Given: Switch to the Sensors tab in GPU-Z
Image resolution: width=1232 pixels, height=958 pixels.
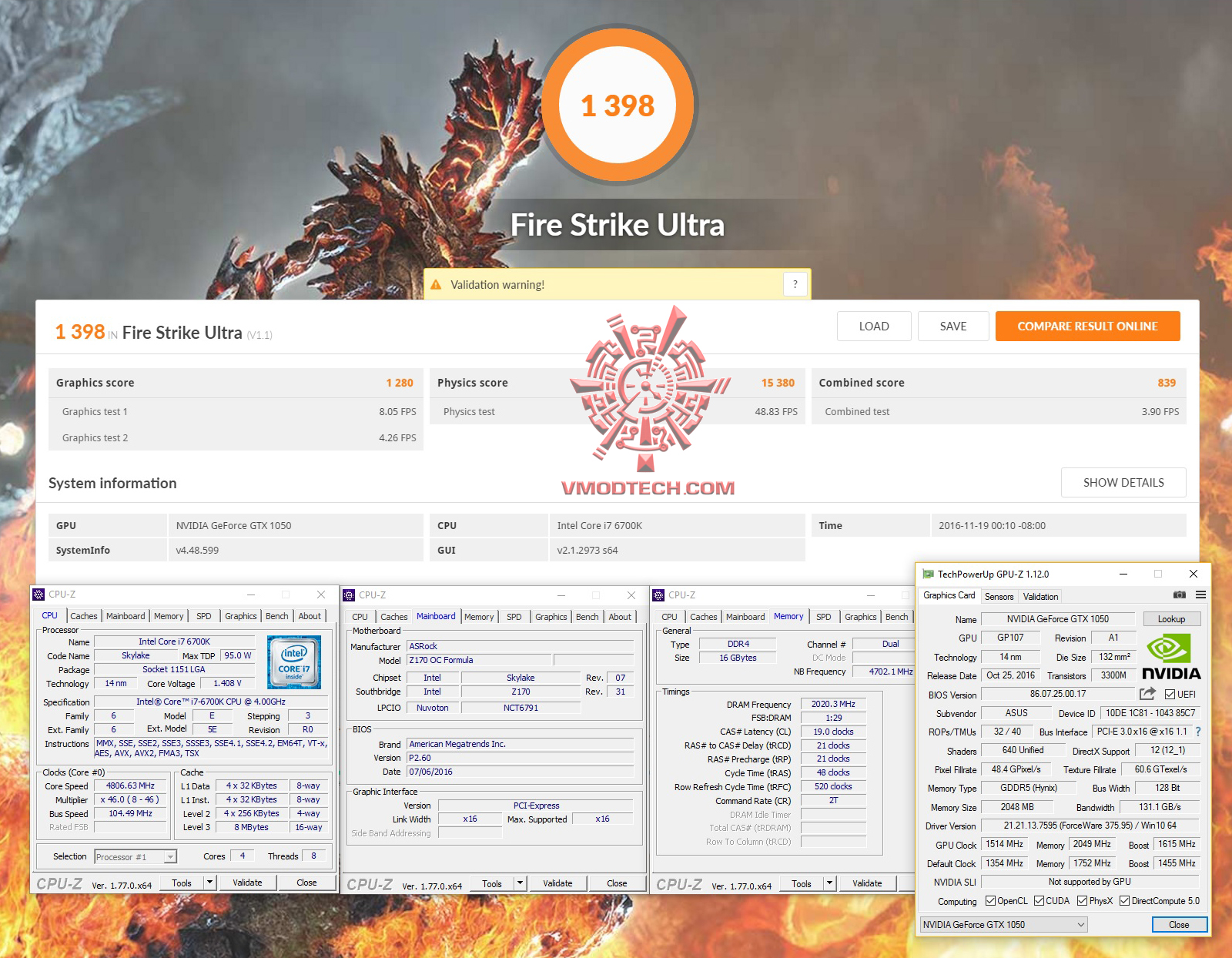Looking at the screenshot, I should click(x=999, y=597).
